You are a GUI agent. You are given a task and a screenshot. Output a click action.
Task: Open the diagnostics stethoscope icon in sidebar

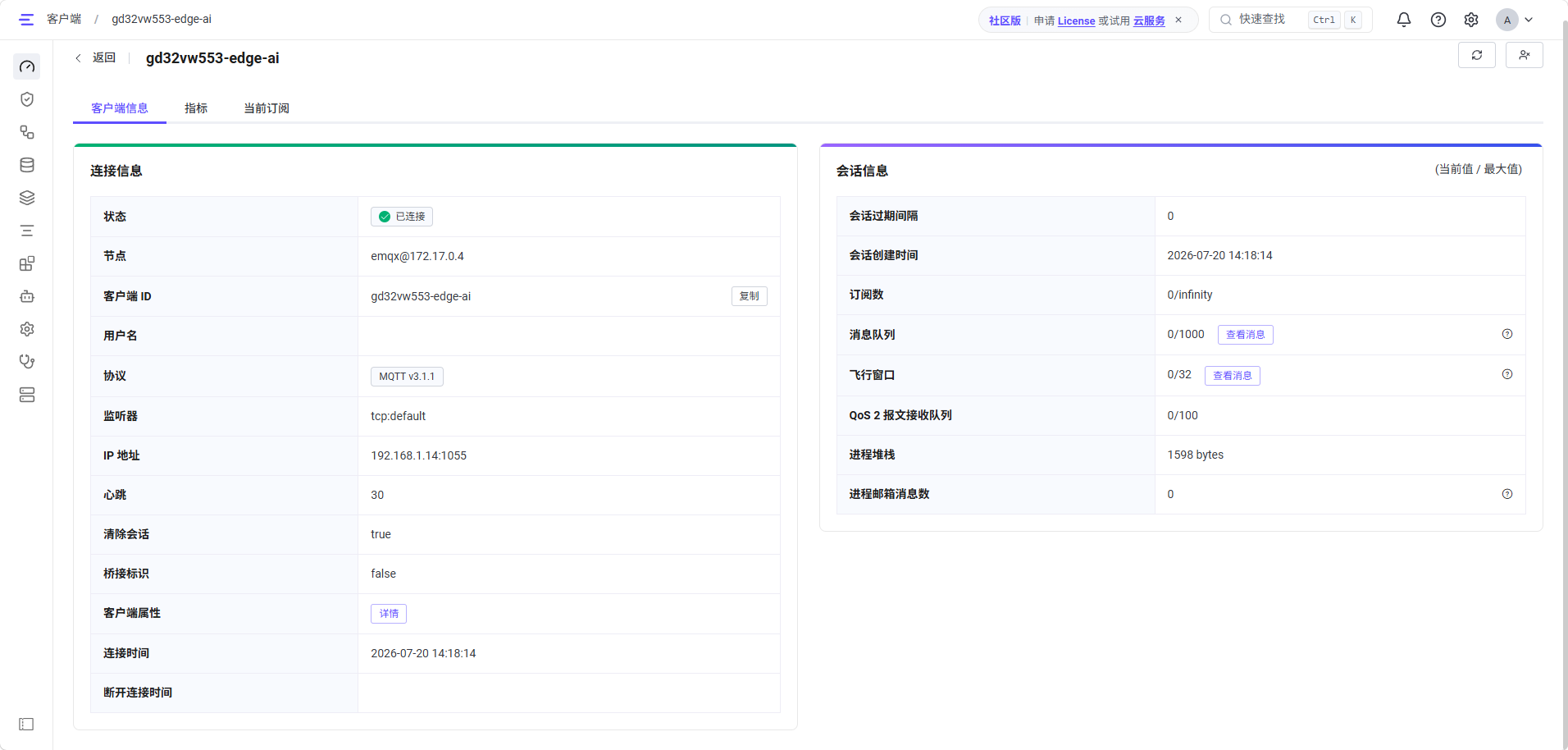[27, 362]
